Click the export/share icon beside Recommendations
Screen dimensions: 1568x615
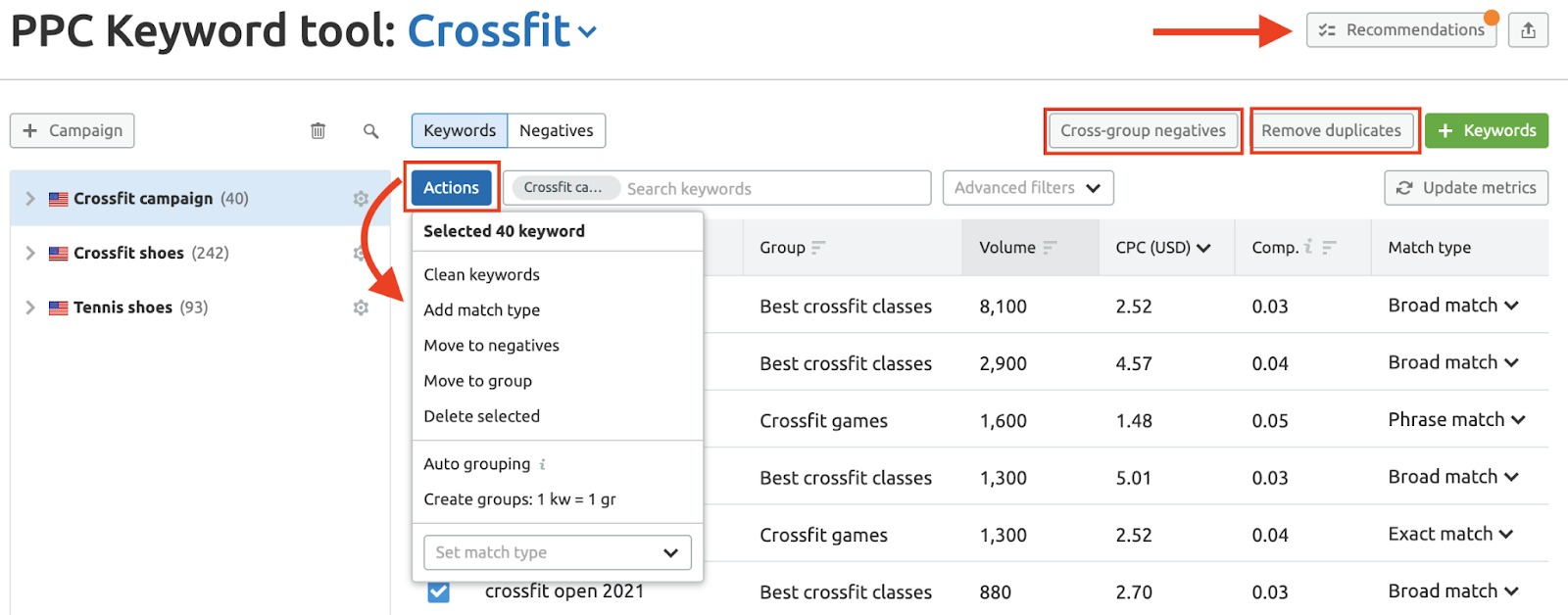[1528, 30]
